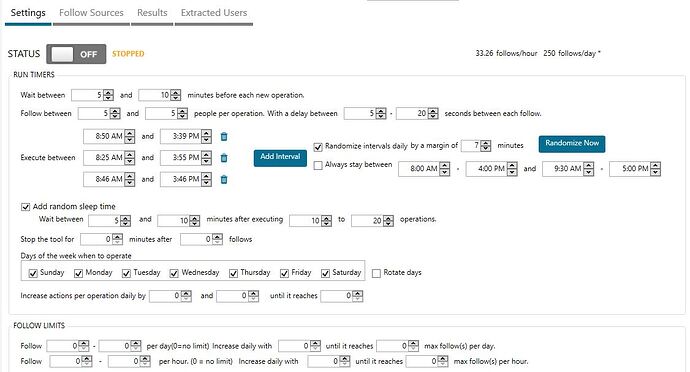Adjust sleep wait maximum spinner showing 10 minutes
This screenshot has width=690, height=372.
(x=179, y=220)
